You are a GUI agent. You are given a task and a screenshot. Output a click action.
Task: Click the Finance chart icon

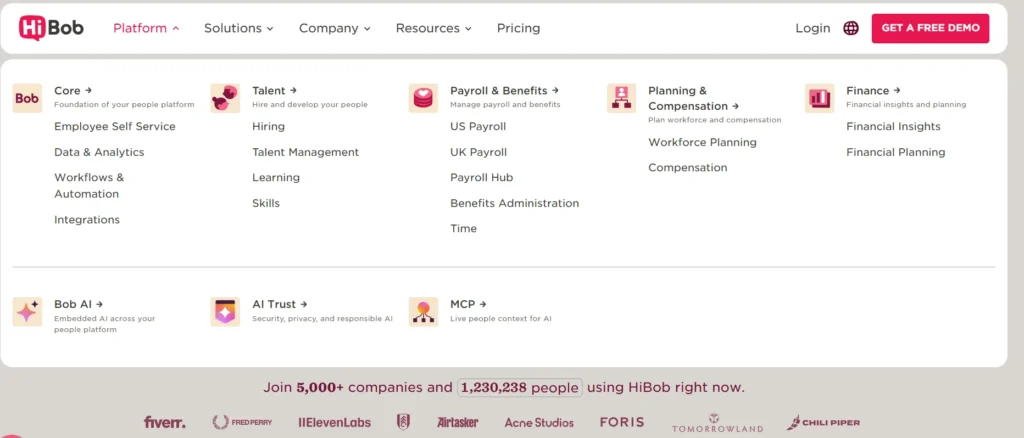(x=819, y=99)
